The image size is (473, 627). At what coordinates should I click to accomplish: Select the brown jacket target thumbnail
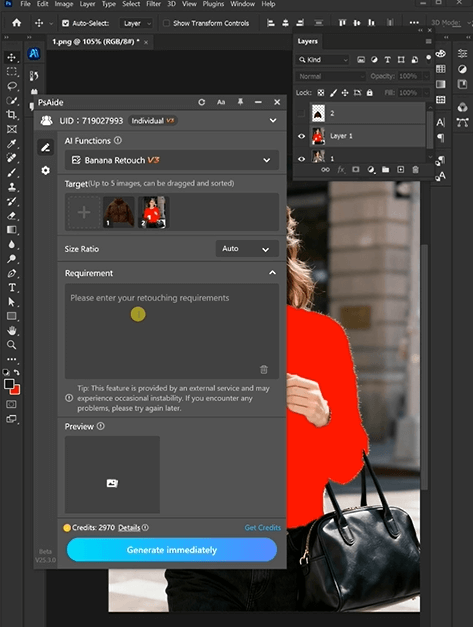coord(119,212)
